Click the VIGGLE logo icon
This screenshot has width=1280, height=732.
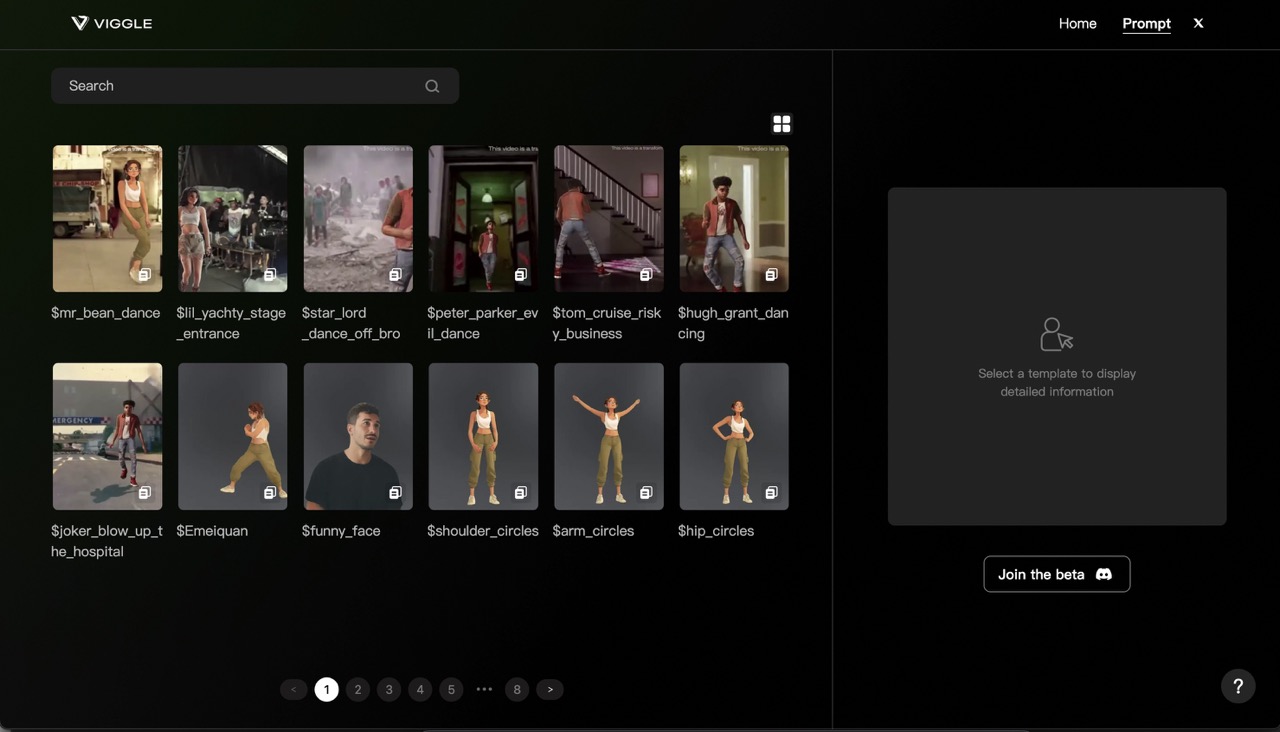80,22
